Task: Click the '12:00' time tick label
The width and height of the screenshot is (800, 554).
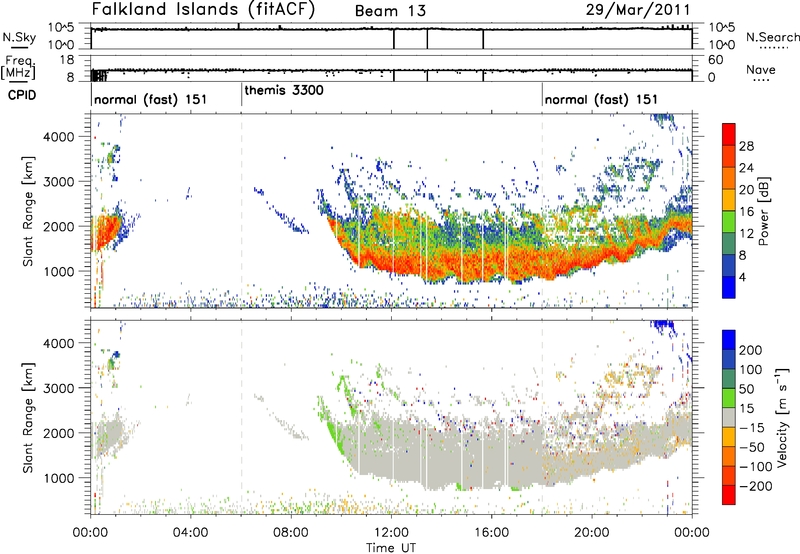Action: pyautogui.click(x=391, y=533)
